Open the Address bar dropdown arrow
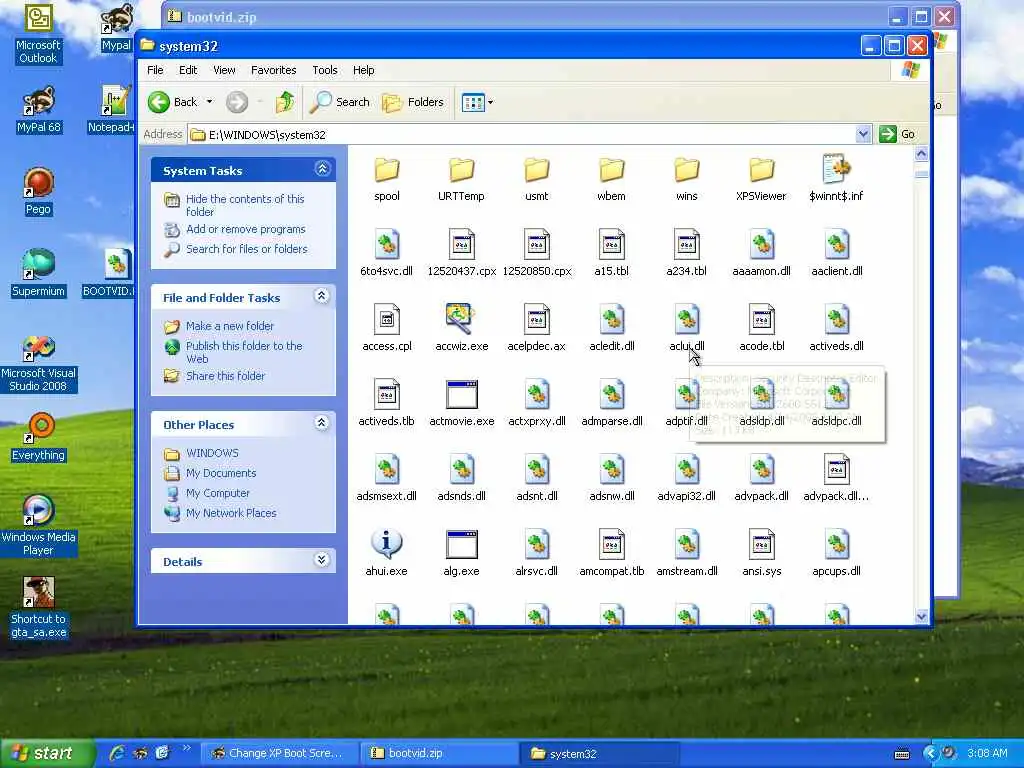This screenshot has height=768, width=1024. click(863, 135)
